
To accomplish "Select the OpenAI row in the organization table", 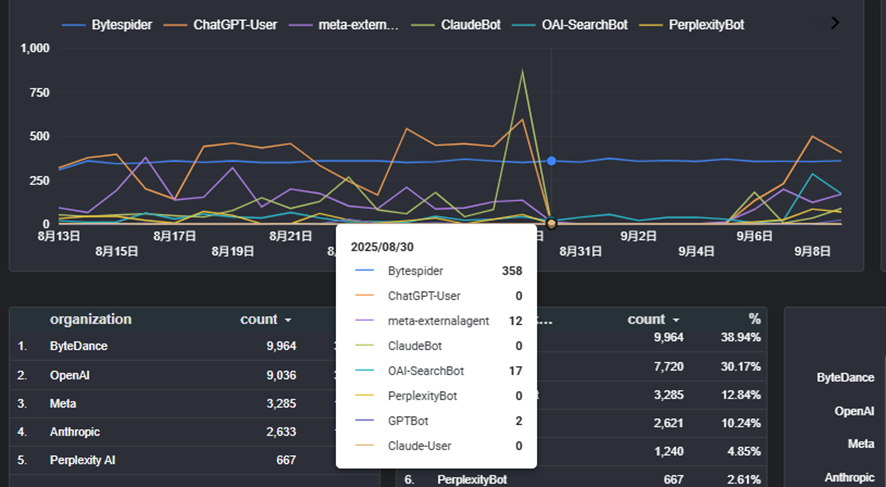I will coord(72,375).
